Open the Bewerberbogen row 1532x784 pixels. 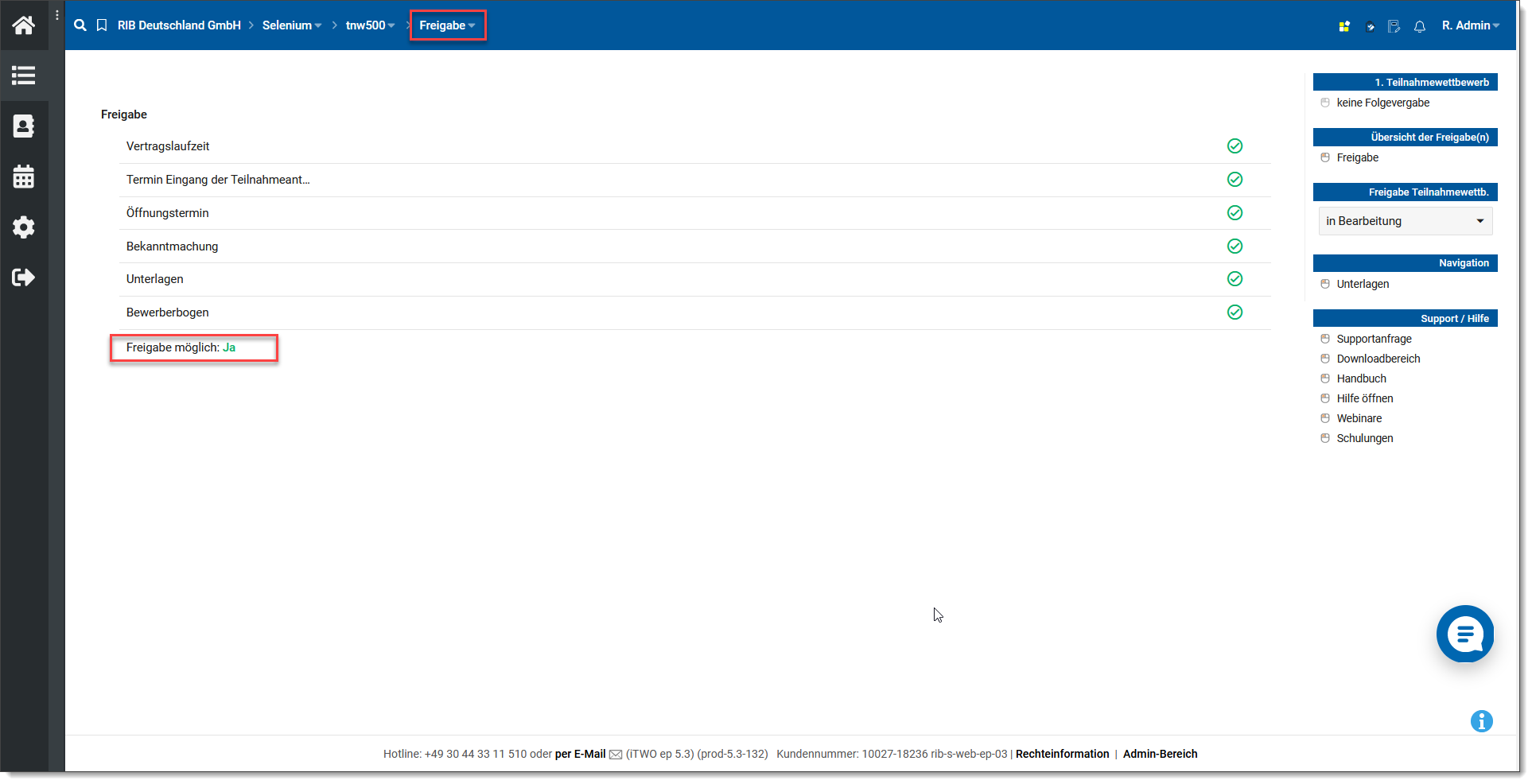tap(695, 312)
